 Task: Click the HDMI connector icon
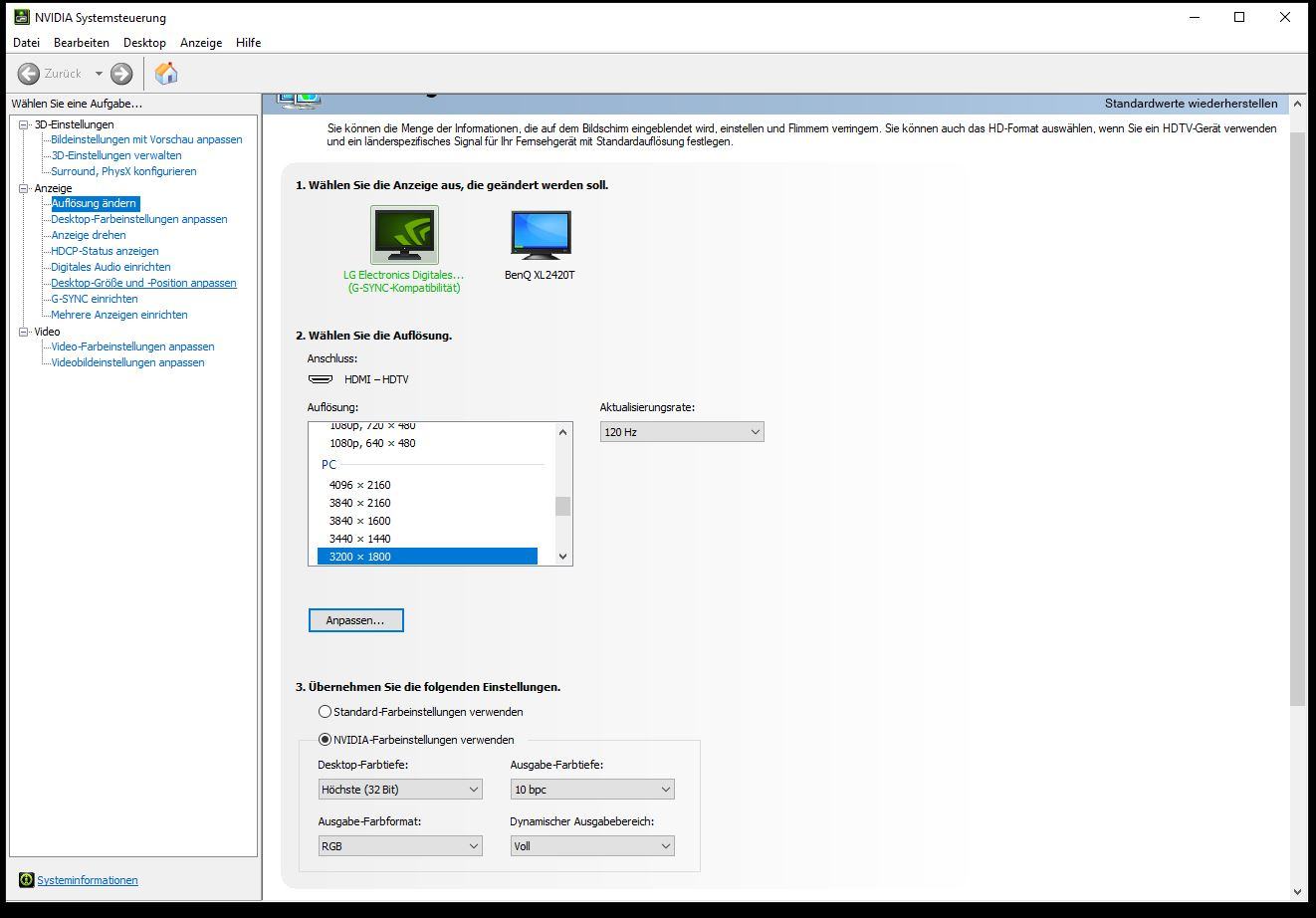pos(321,379)
